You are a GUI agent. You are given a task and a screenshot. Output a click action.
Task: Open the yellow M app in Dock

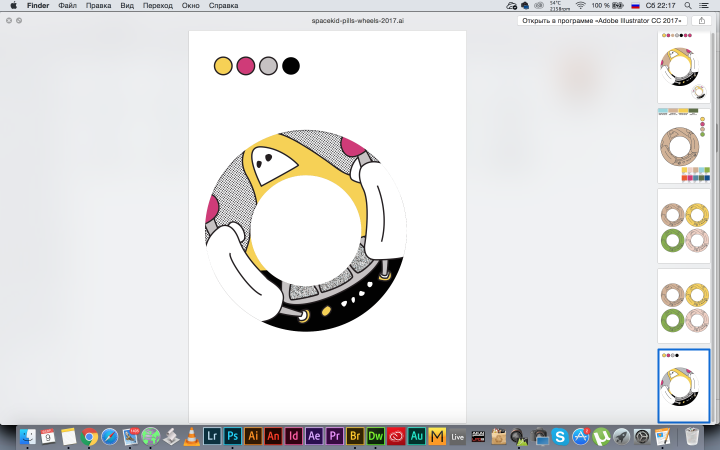[x=437, y=436]
